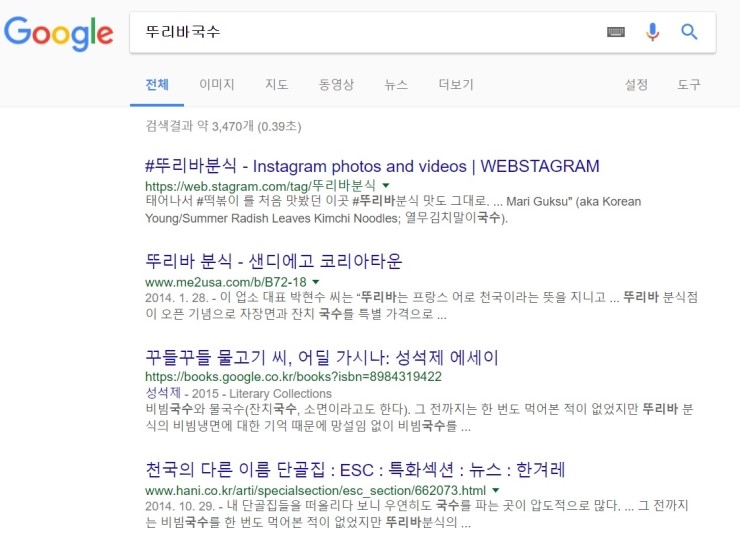Click snippet text starting 2014. 10. 29.
The height and width of the screenshot is (557, 740).
click(417, 514)
